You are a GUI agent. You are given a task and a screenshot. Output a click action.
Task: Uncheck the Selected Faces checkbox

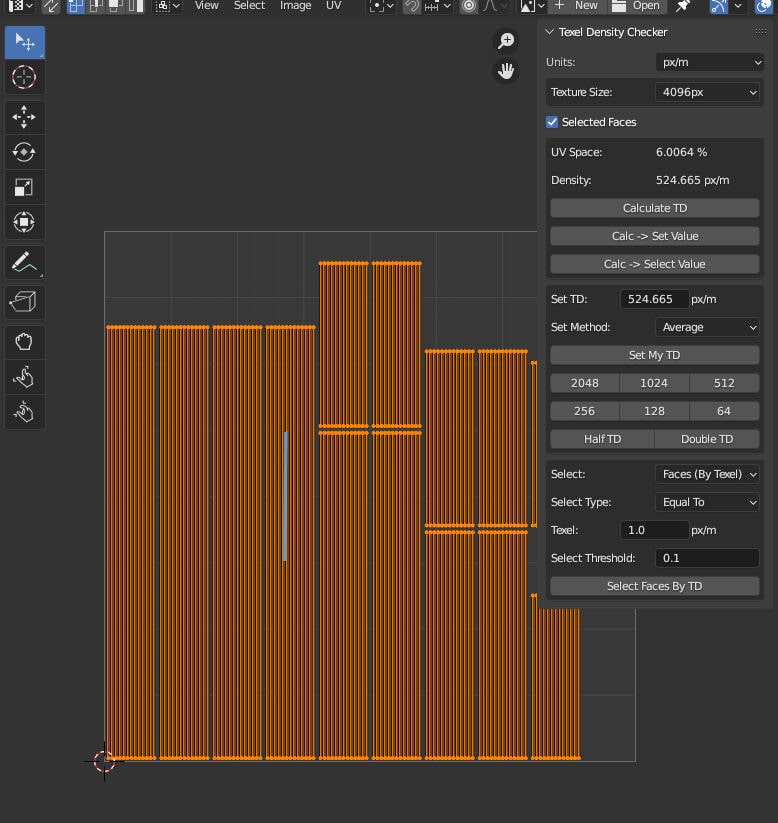[552, 122]
